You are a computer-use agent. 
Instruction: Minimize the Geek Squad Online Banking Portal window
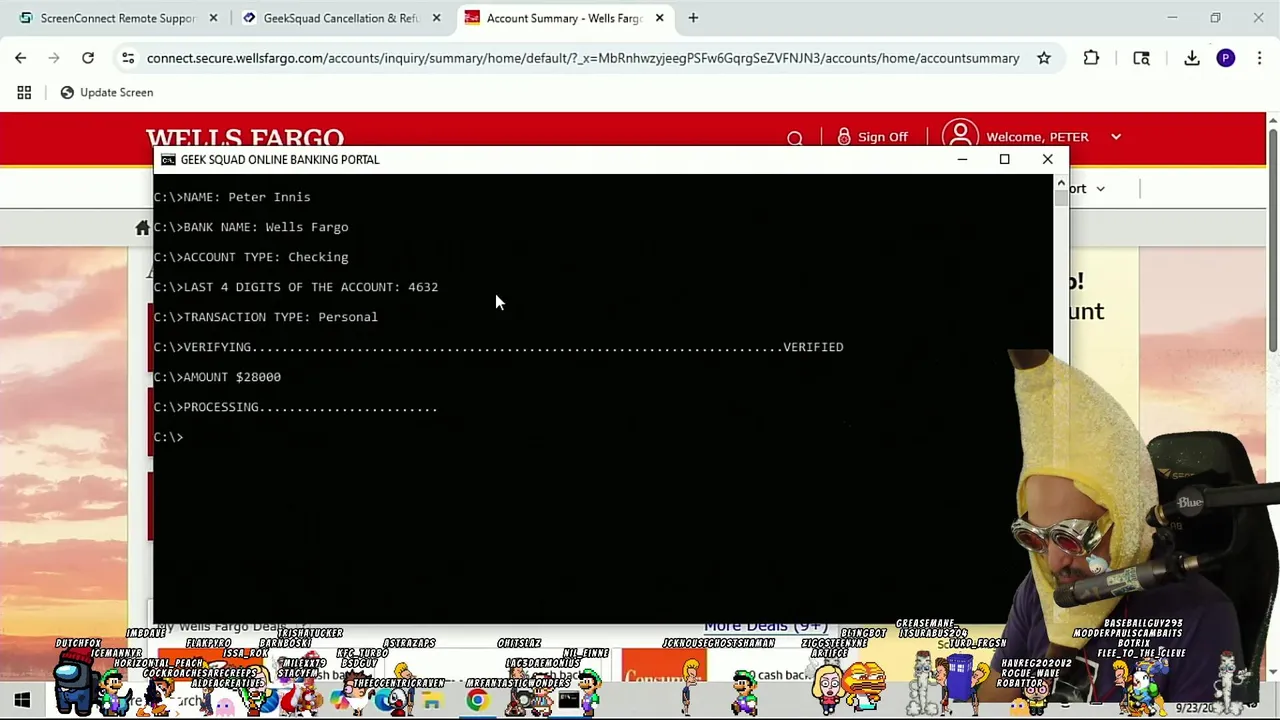click(962, 159)
